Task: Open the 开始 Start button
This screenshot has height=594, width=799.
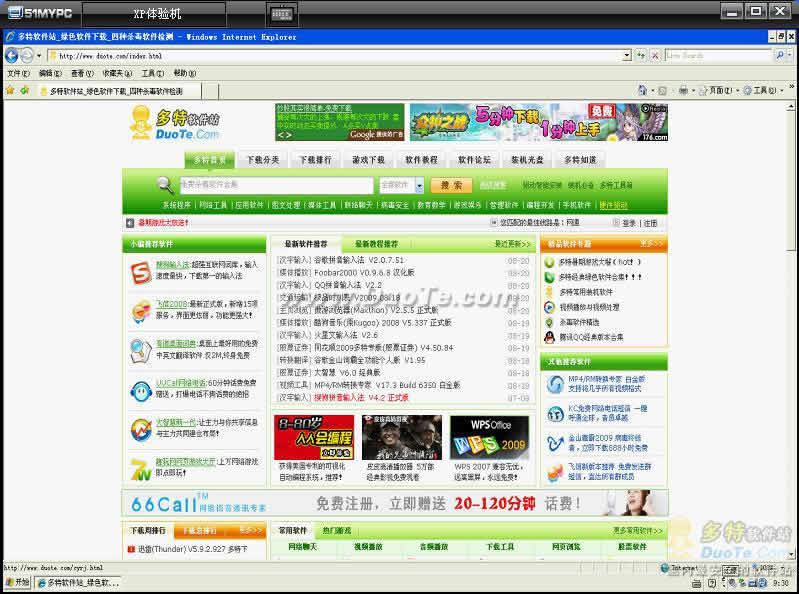Action: 17,582
